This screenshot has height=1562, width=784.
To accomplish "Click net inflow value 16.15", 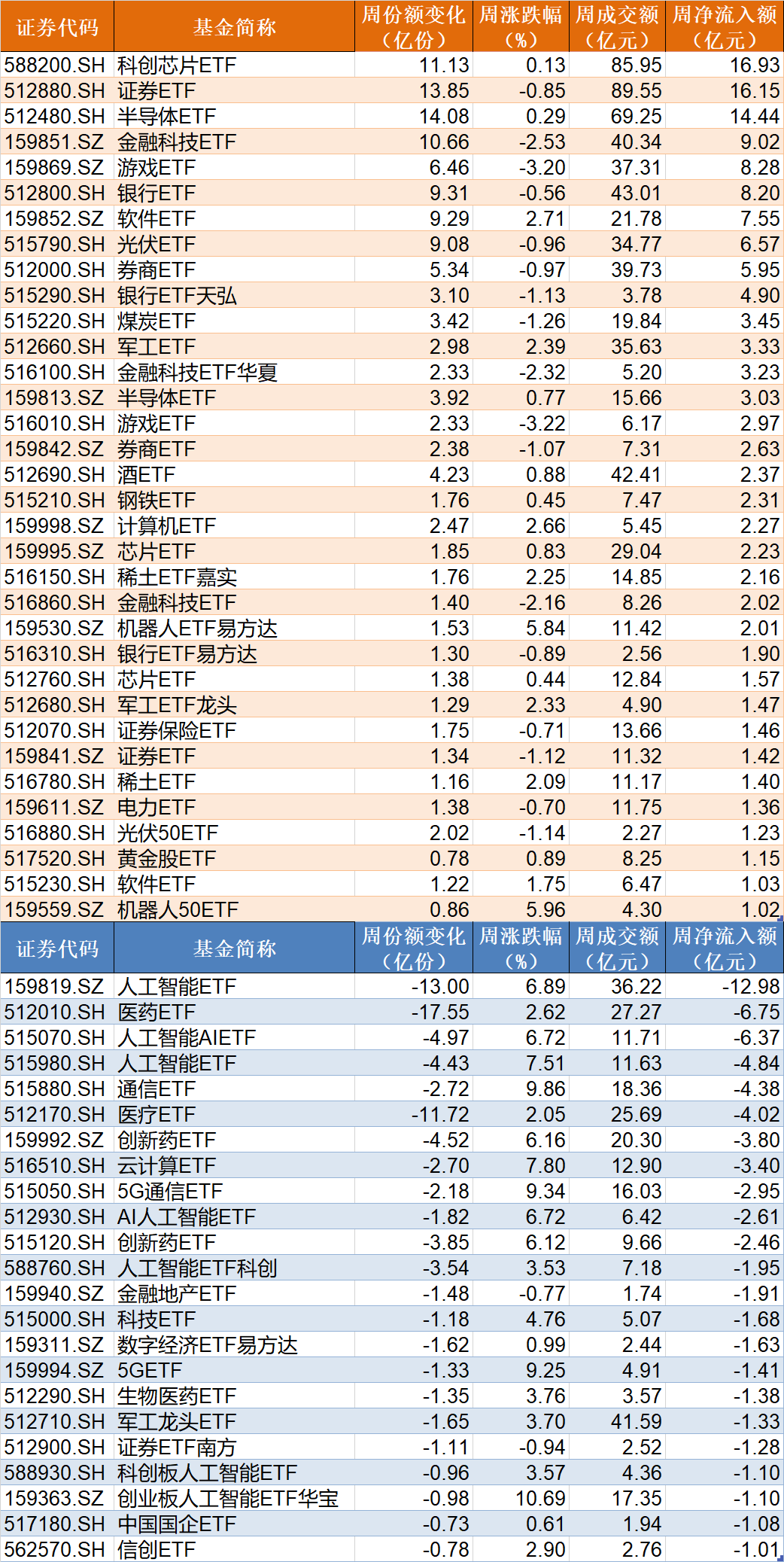I will tap(754, 91).
